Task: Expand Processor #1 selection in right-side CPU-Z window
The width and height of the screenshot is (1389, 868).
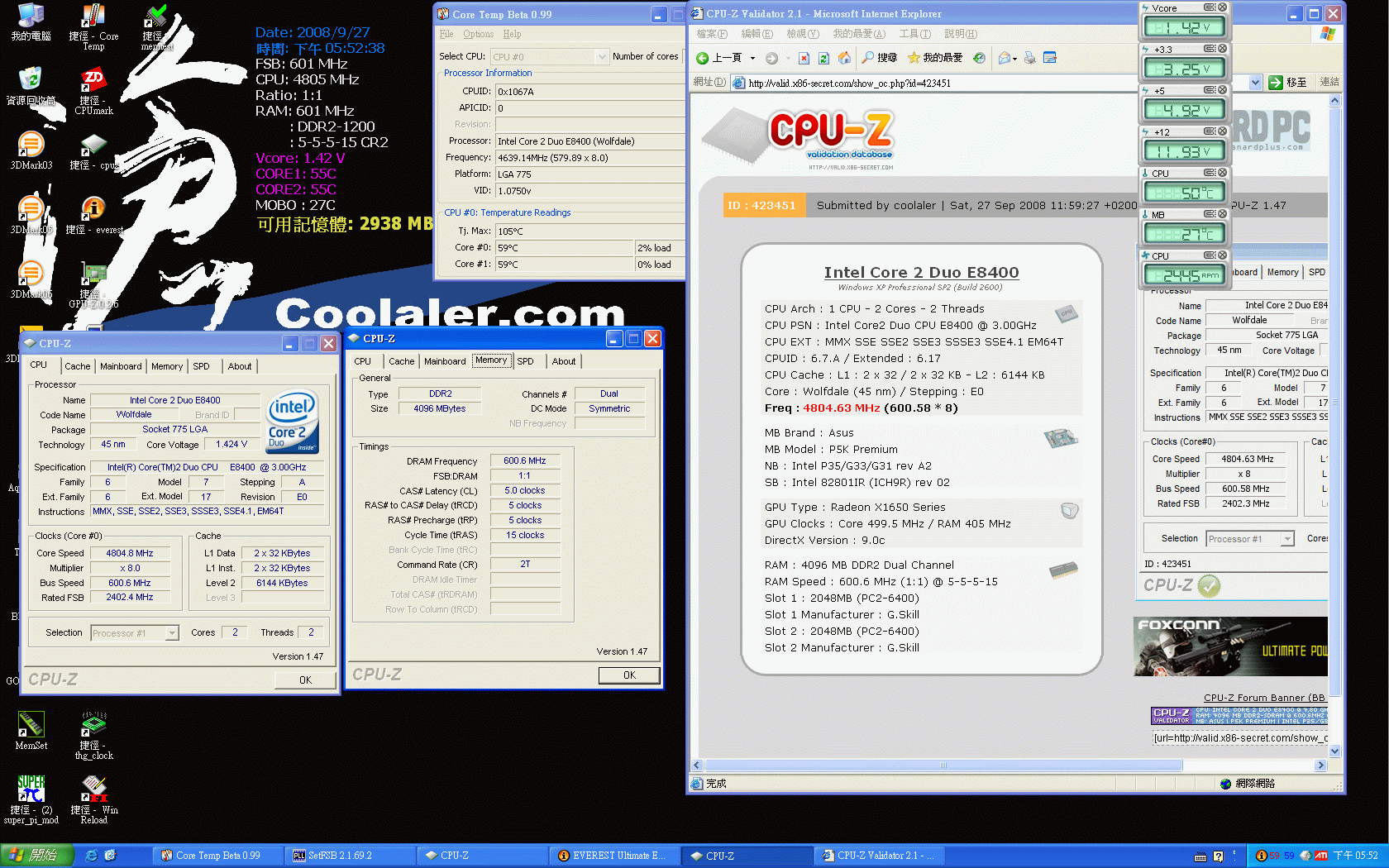Action: (x=1287, y=539)
